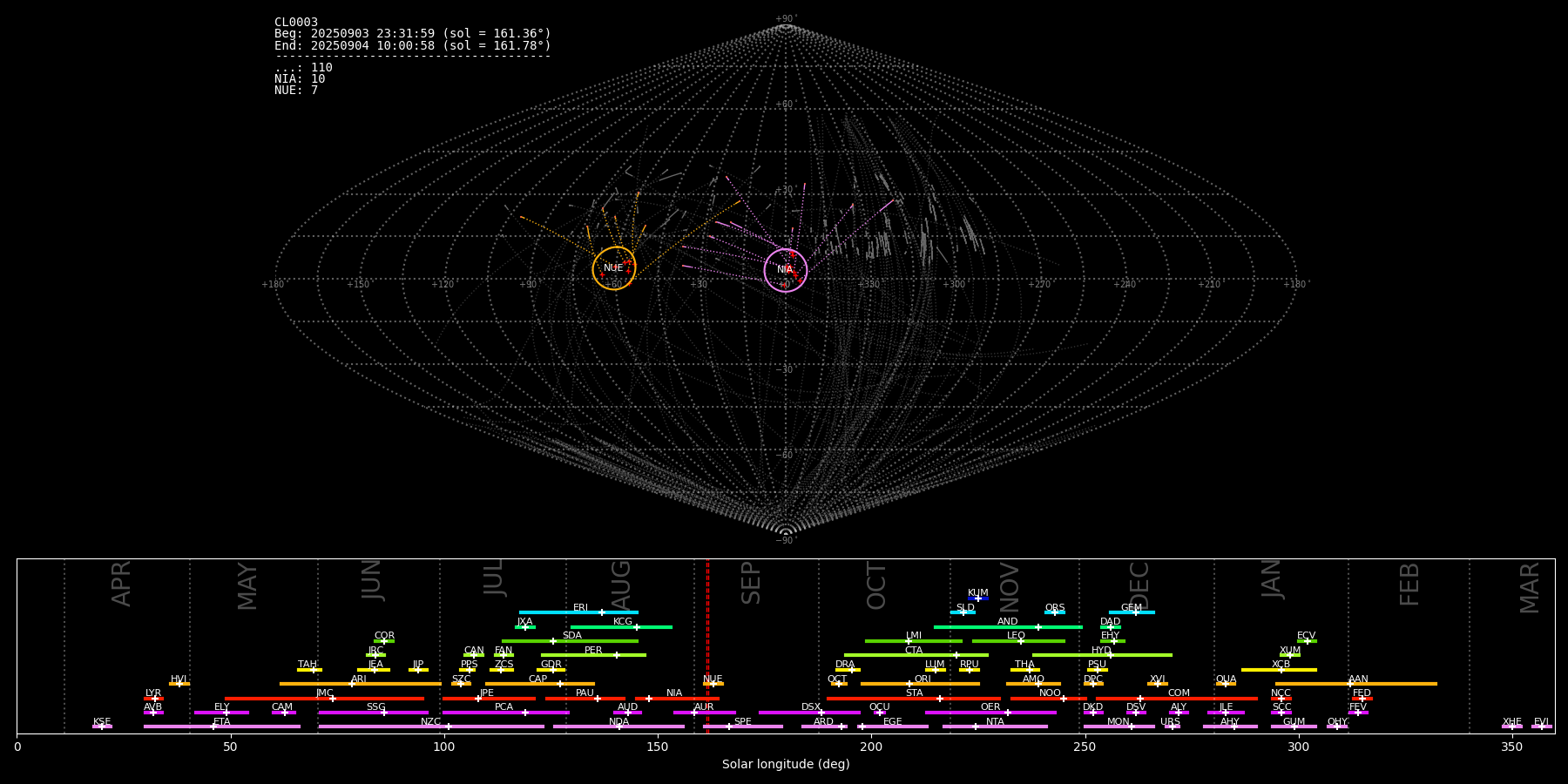This screenshot has width=1568, height=784.
Task: Click the purple OER shower bar
Action: [x=990, y=713]
